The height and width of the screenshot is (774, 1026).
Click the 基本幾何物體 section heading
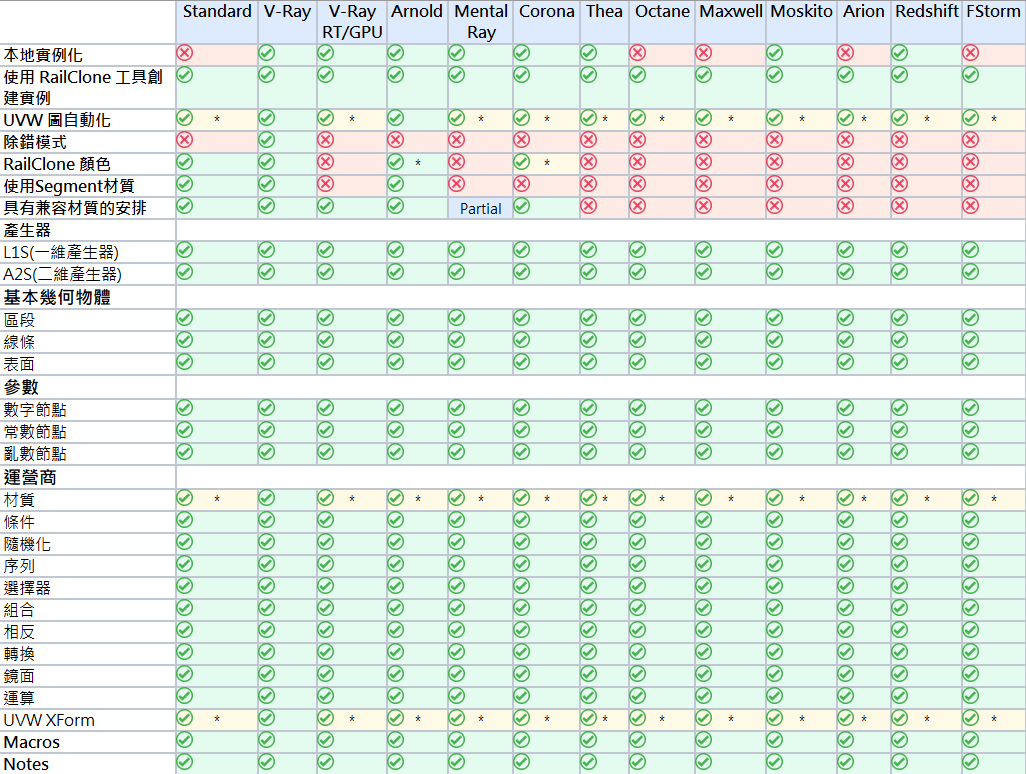57,298
